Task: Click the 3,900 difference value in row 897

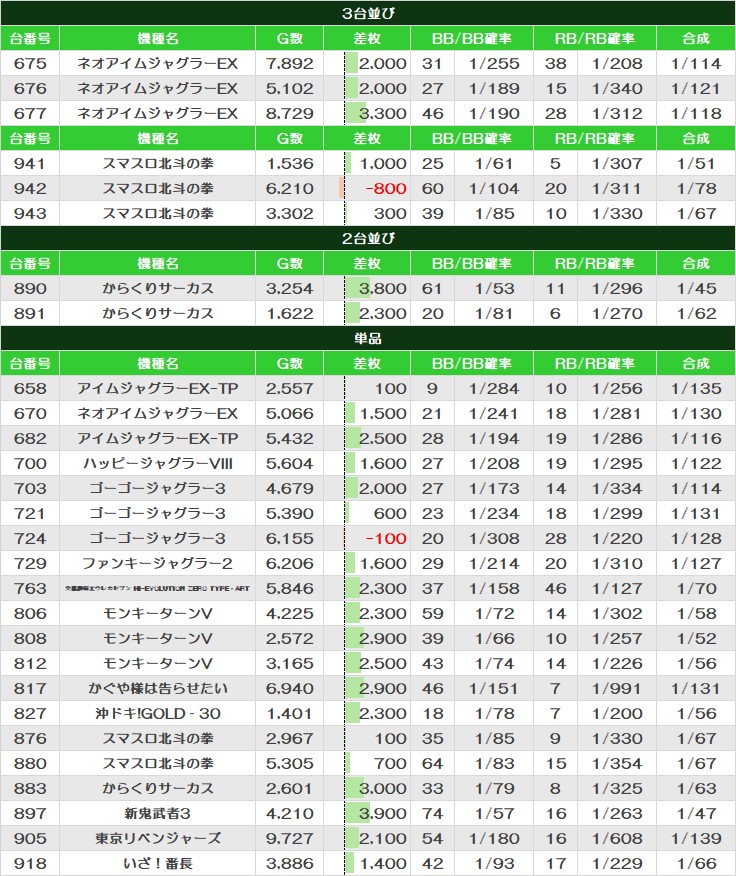Action: point(383,813)
